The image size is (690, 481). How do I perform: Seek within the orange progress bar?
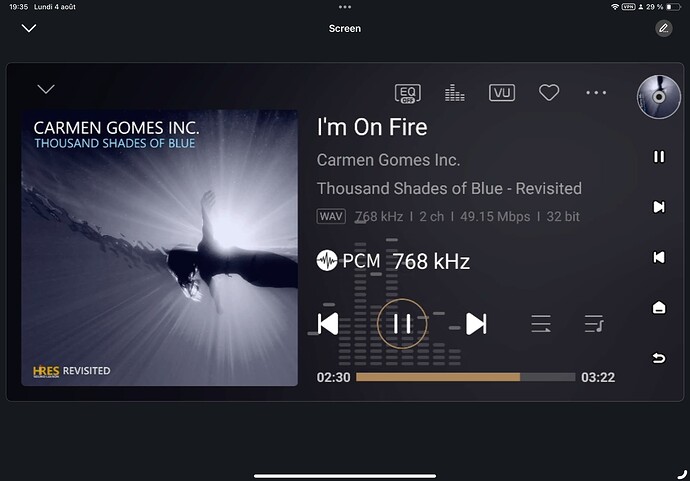[x=466, y=377]
